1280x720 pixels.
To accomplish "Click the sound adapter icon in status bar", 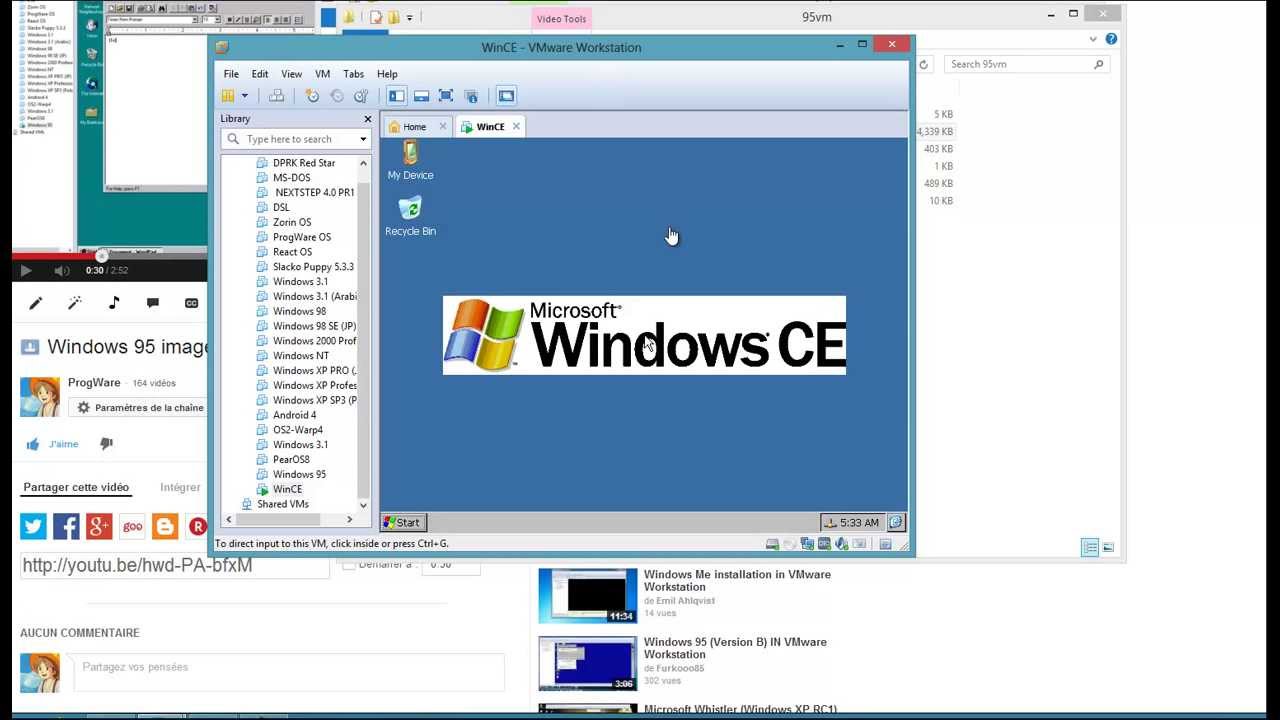I will pos(840,544).
